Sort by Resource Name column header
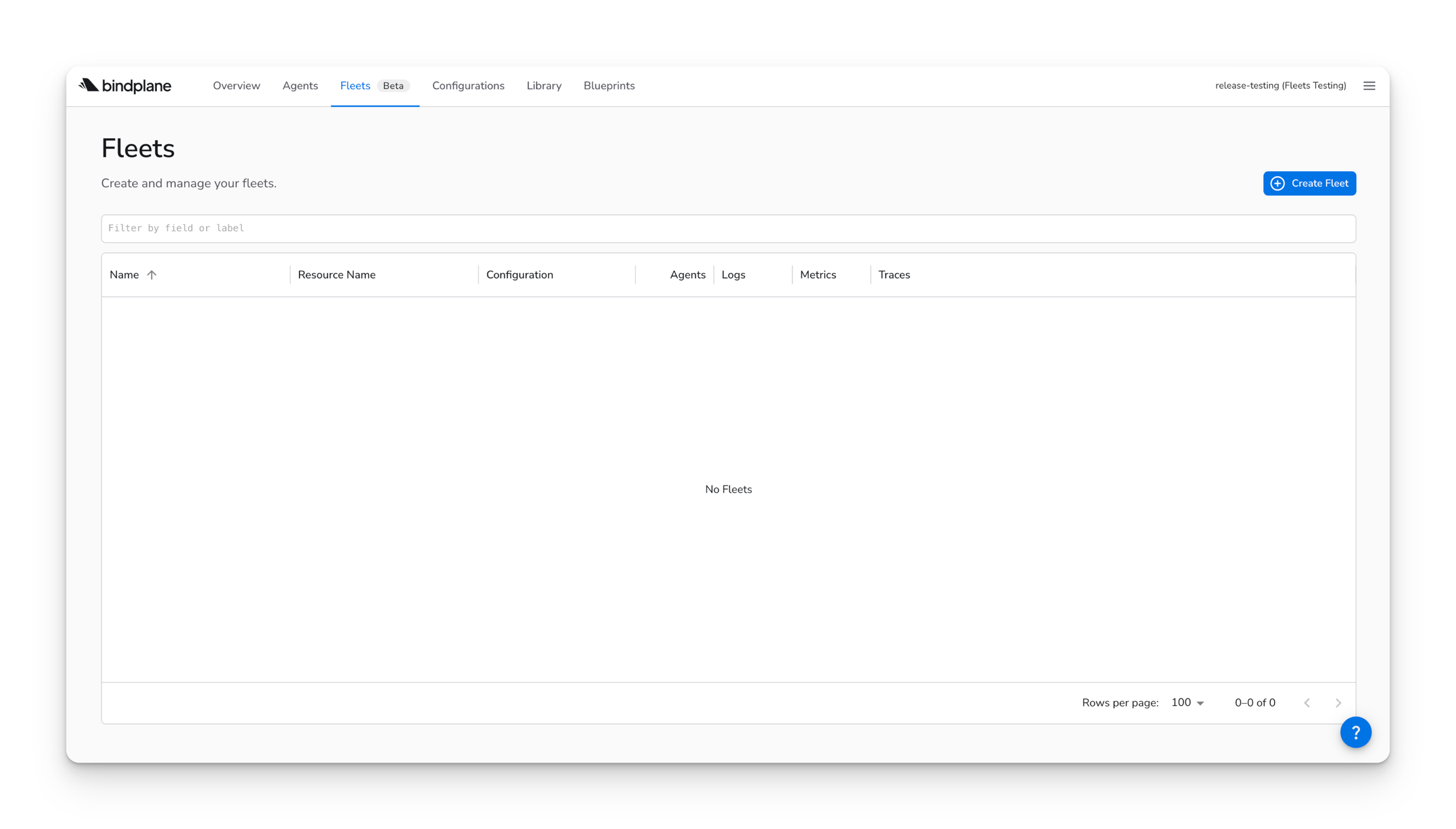The width and height of the screenshot is (1456, 829). tap(337, 275)
